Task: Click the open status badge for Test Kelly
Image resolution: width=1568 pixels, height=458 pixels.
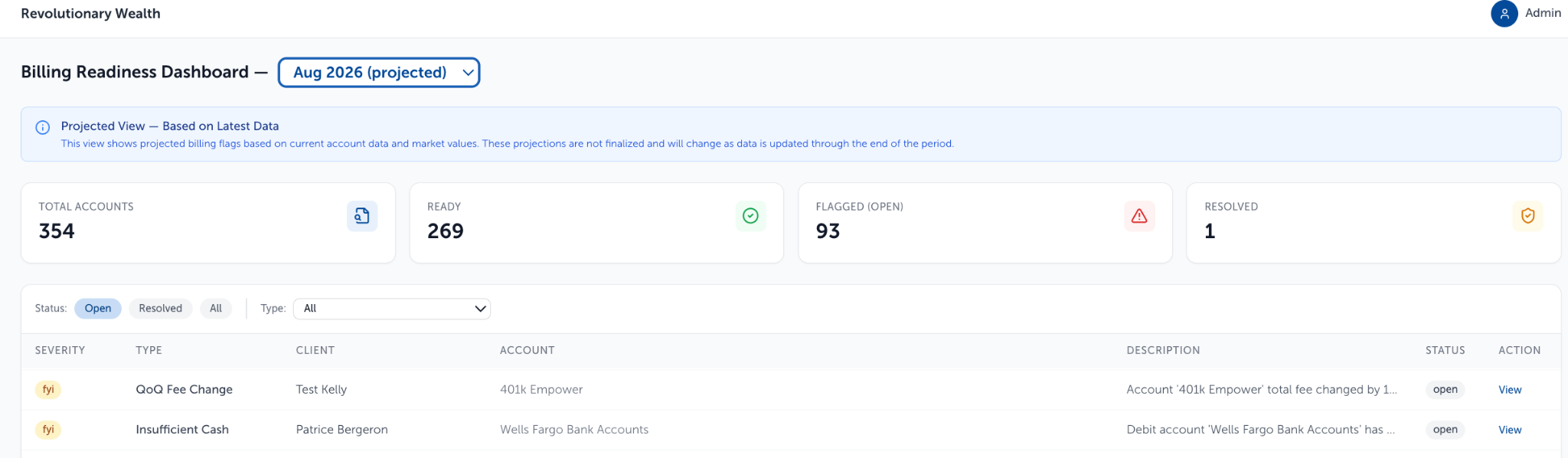Action: pyautogui.click(x=1445, y=389)
